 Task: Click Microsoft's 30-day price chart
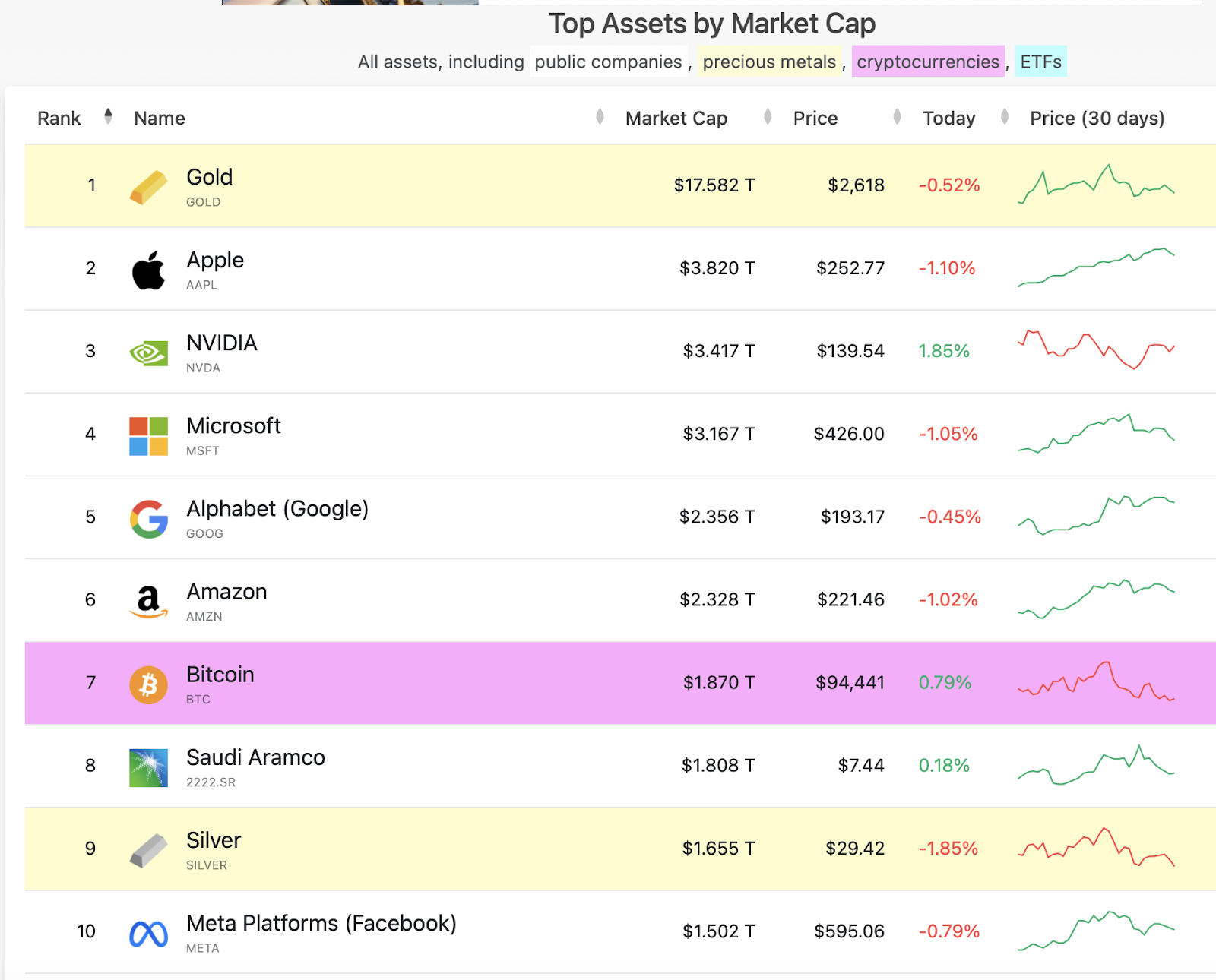(1096, 433)
